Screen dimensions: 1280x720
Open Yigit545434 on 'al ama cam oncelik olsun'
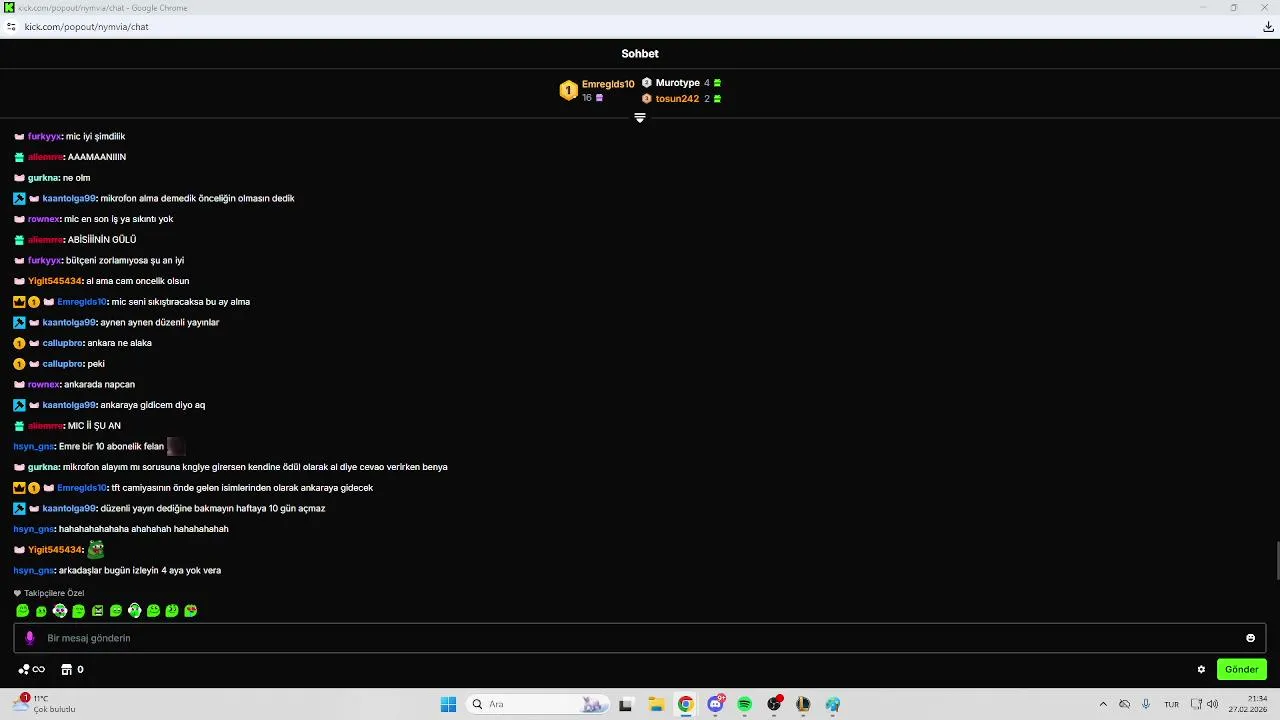pos(55,281)
